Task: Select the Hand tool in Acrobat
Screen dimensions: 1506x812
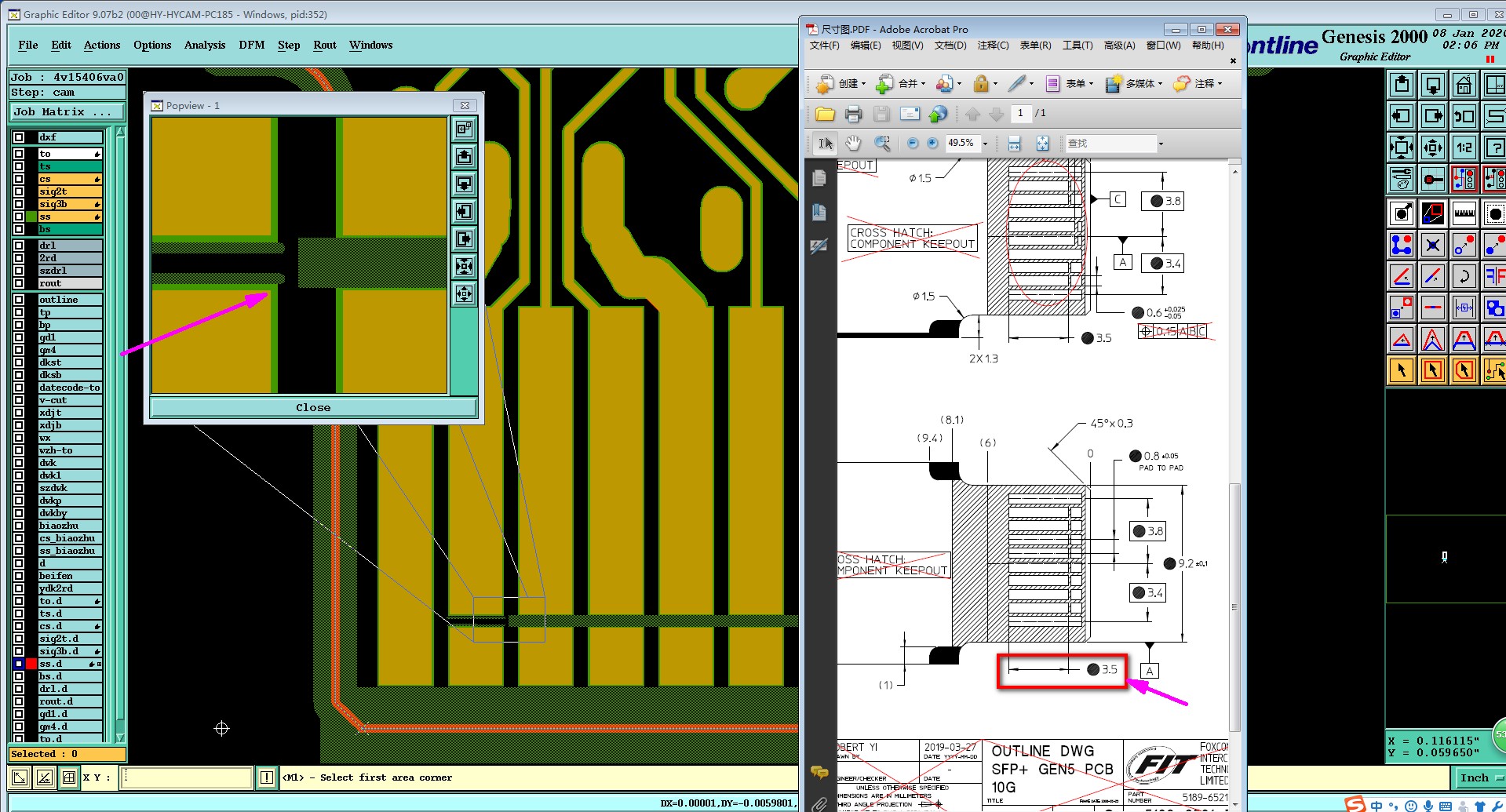Action: pos(853,144)
